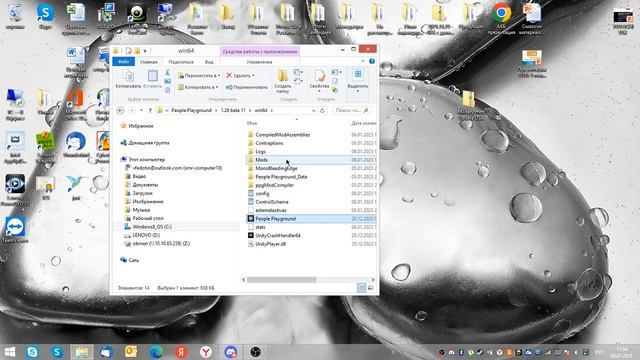The width and height of the screenshot is (640, 360).
Task: Select Сеть in navigation pane
Action: [133, 260]
